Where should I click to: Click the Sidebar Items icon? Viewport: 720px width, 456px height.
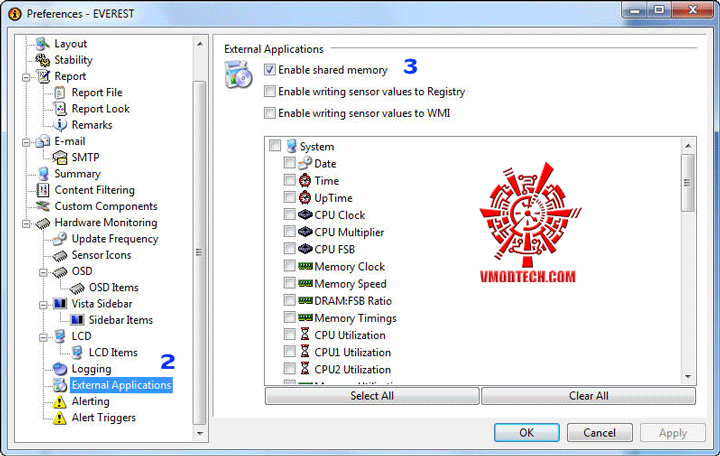(77, 320)
